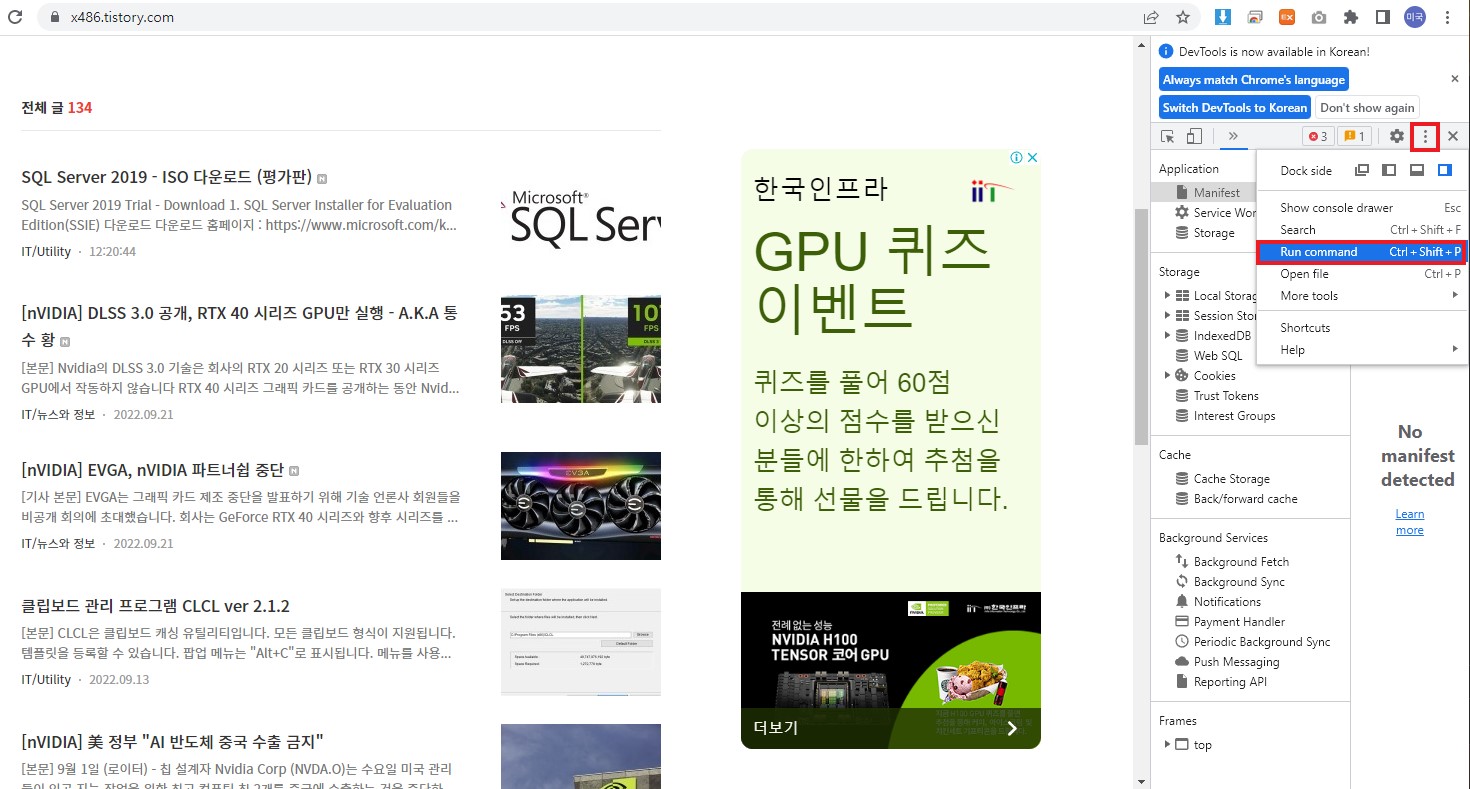Open the Extensions puzzle-piece icon

click(x=1351, y=17)
